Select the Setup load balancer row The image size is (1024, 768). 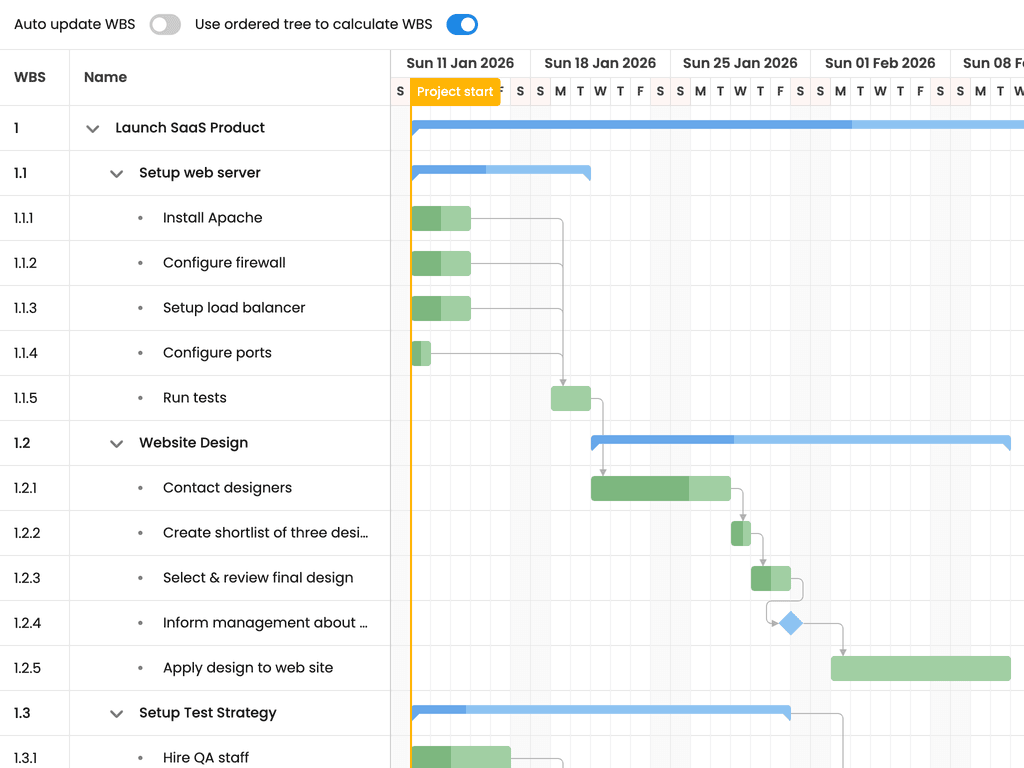click(x=195, y=308)
